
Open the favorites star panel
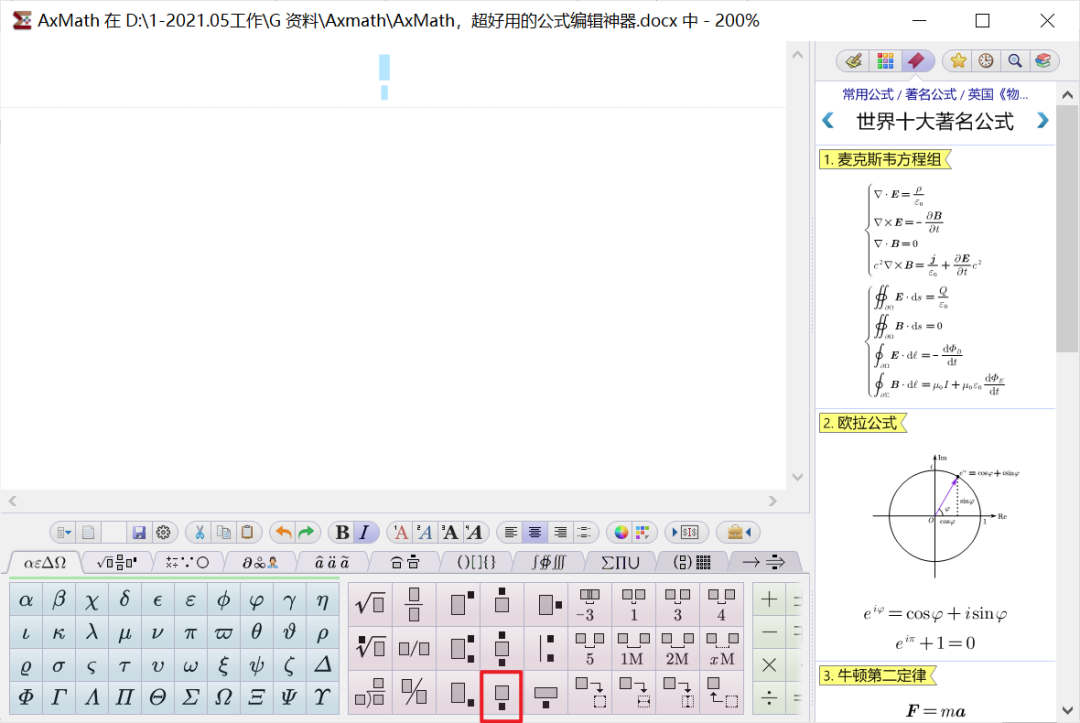coord(957,60)
